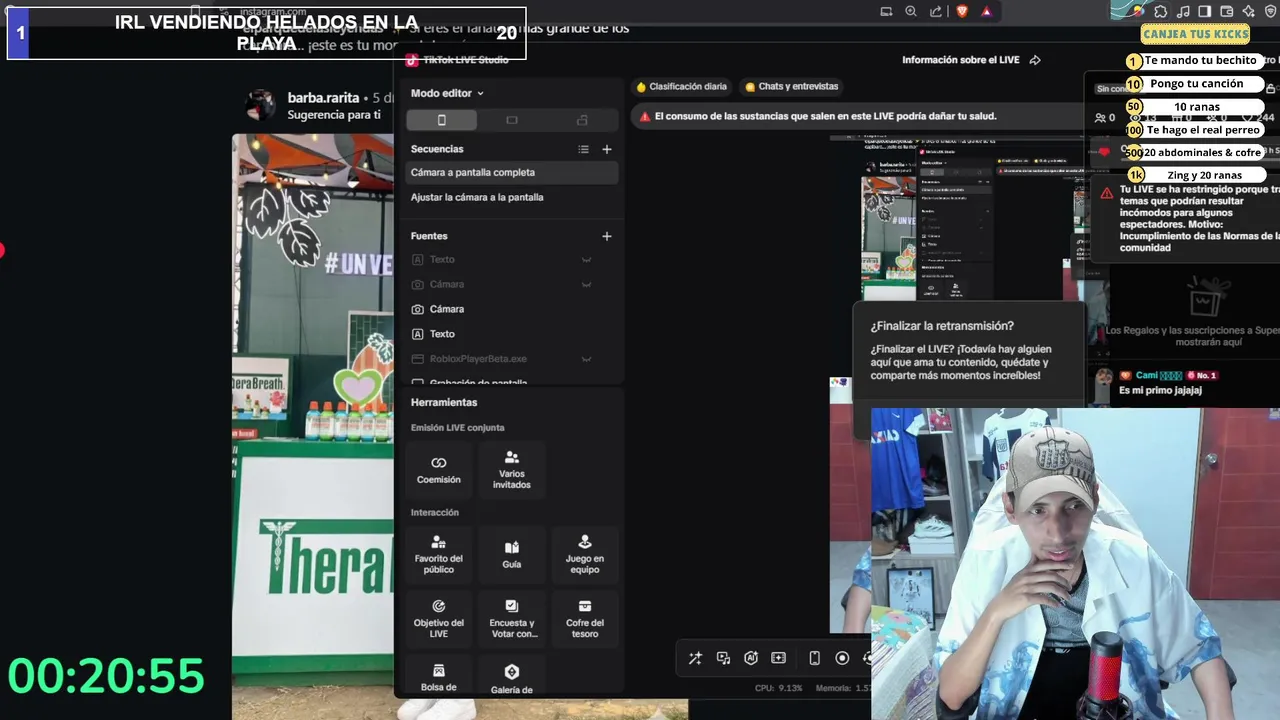This screenshot has width=1280, height=720.
Task: Click the share arrow beside Información sobre el LIVE
Action: point(1035,60)
